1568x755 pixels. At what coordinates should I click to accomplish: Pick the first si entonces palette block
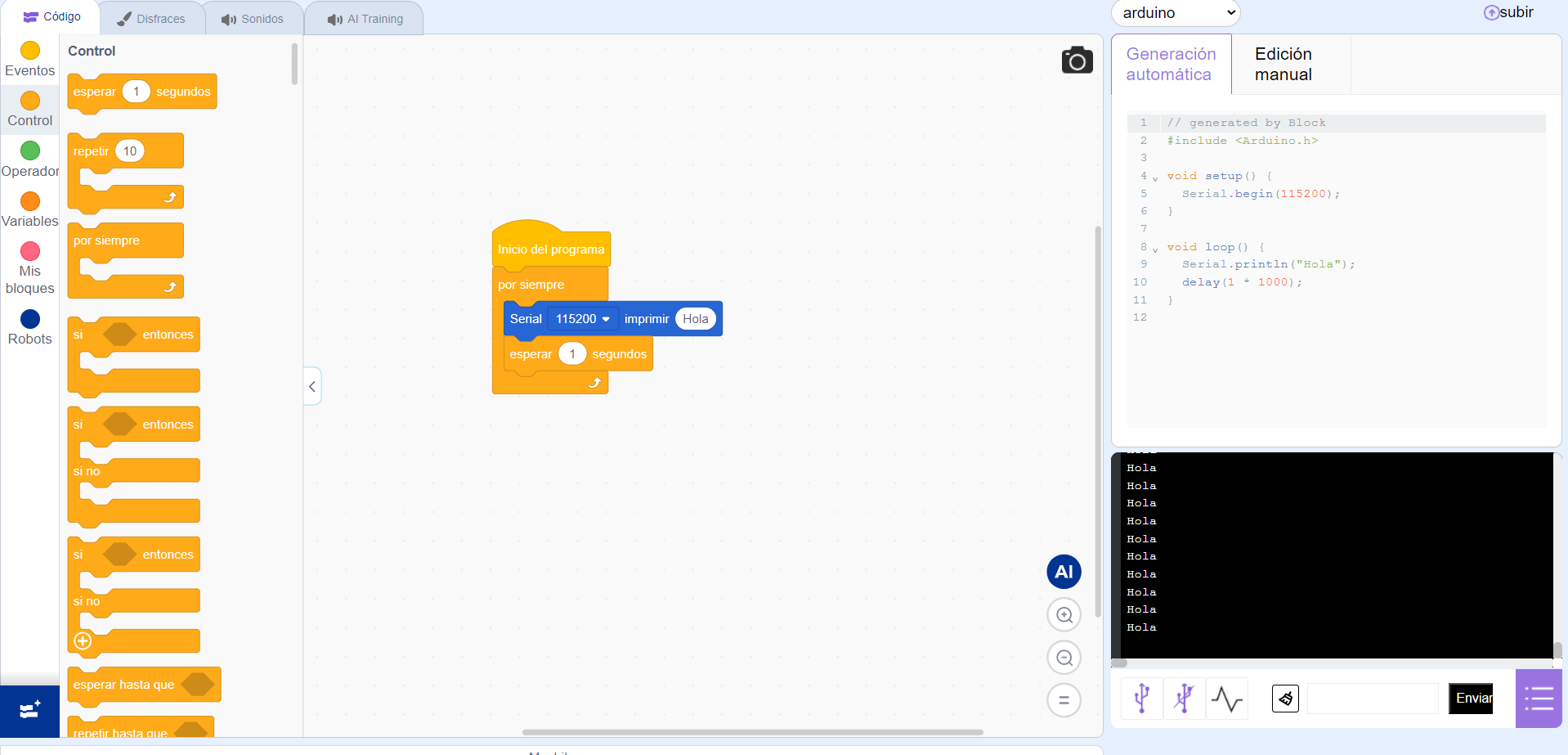[133, 357]
